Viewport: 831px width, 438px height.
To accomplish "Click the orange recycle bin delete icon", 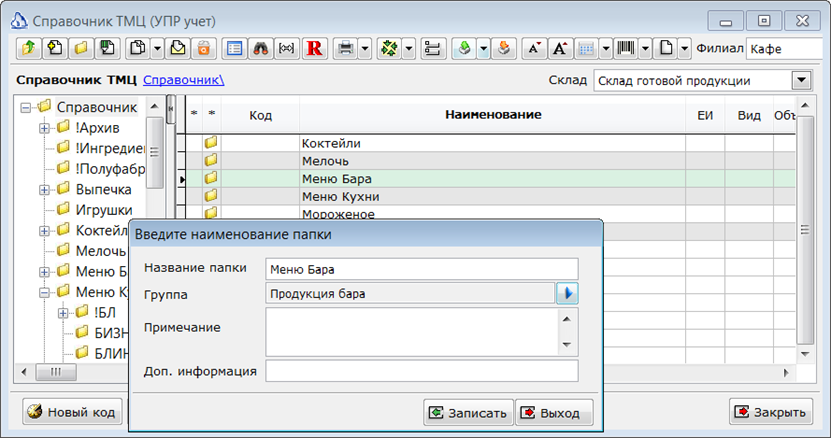I will tap(204, 49).
